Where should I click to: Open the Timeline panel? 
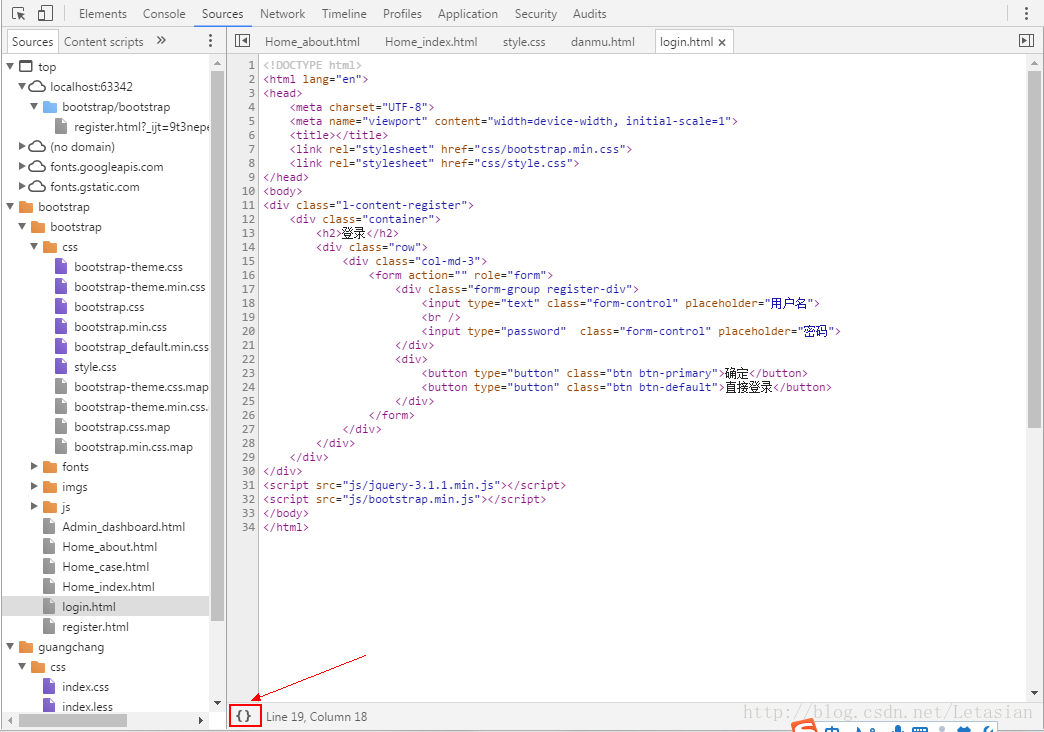tap(344, 13)
